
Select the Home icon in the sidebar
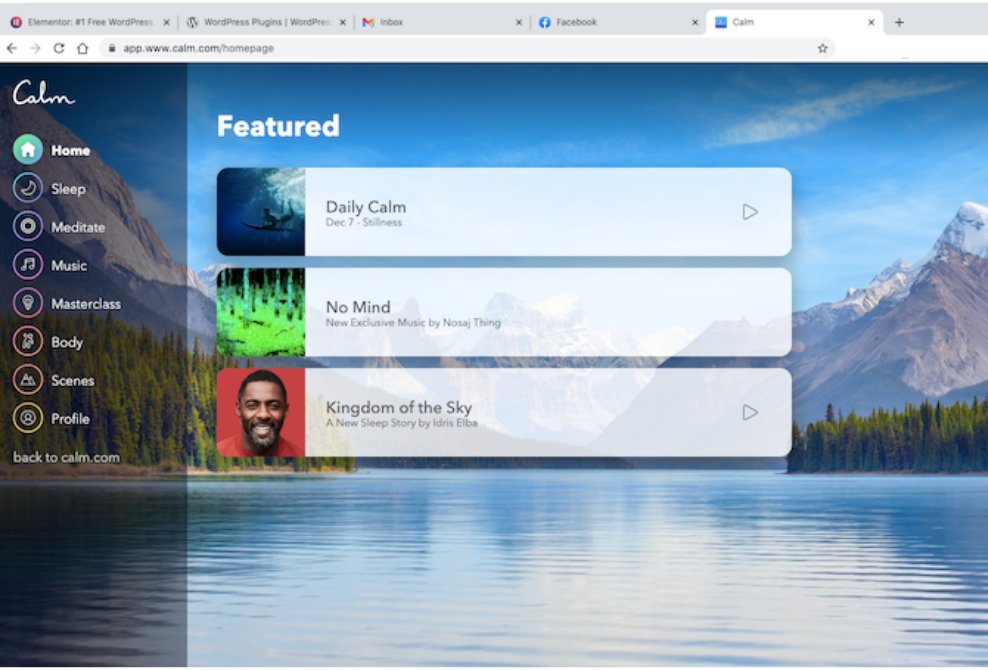coord(28,150)
